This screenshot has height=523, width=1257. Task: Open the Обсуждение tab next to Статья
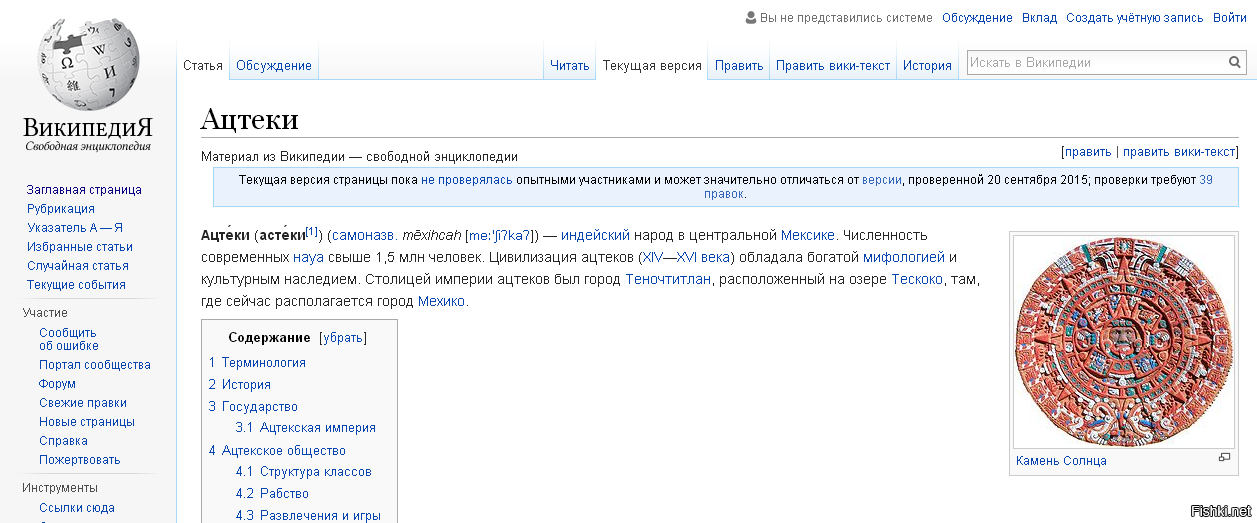click(x=274, y=66)
